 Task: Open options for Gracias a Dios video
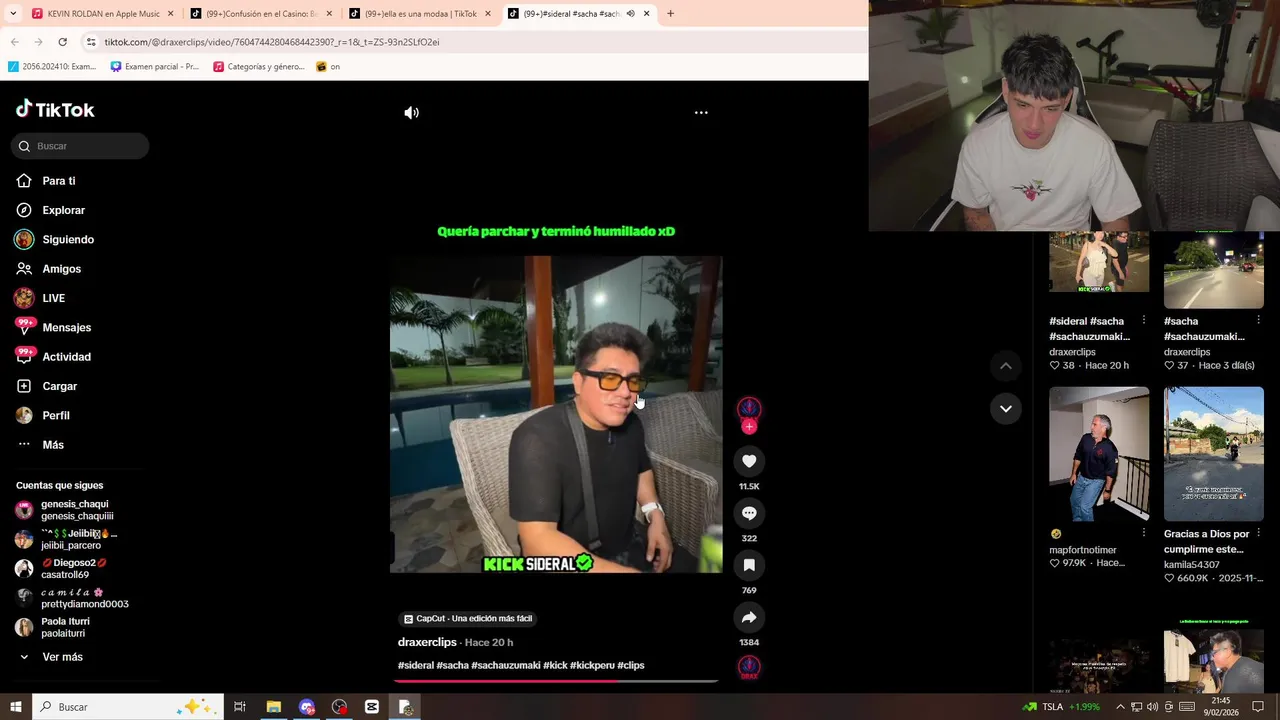(x=1258, y=533)
